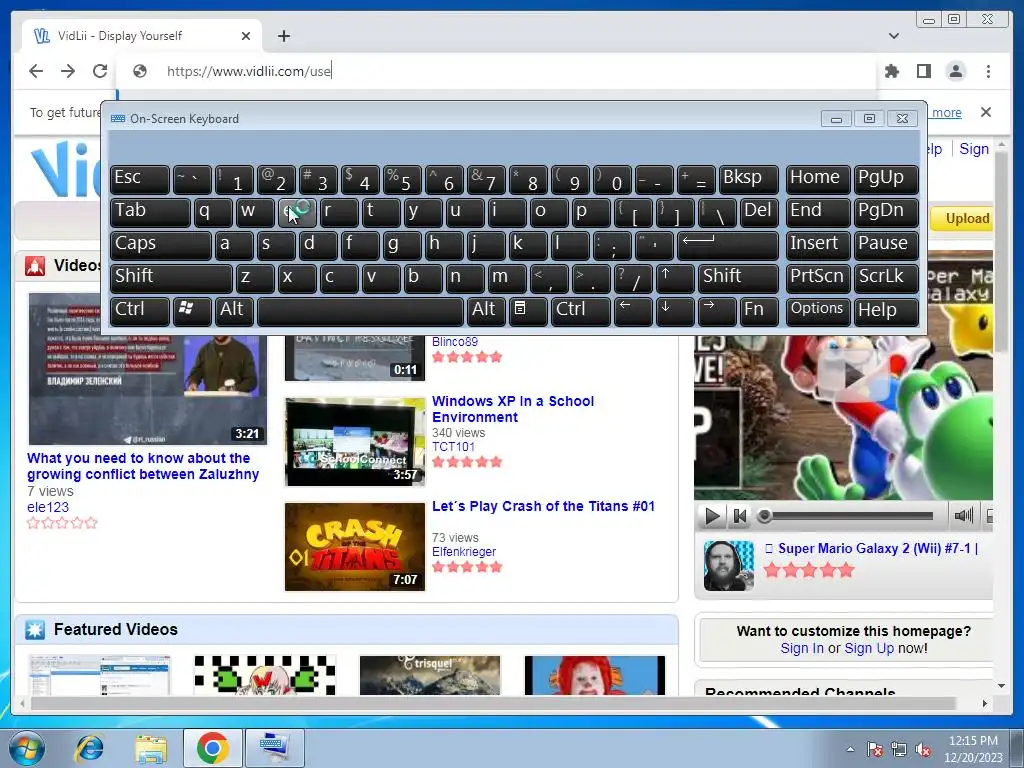The height and width of the screenshot is (768, 1024).
Task: Toggle the left Shift key
Action: [171, 278]
